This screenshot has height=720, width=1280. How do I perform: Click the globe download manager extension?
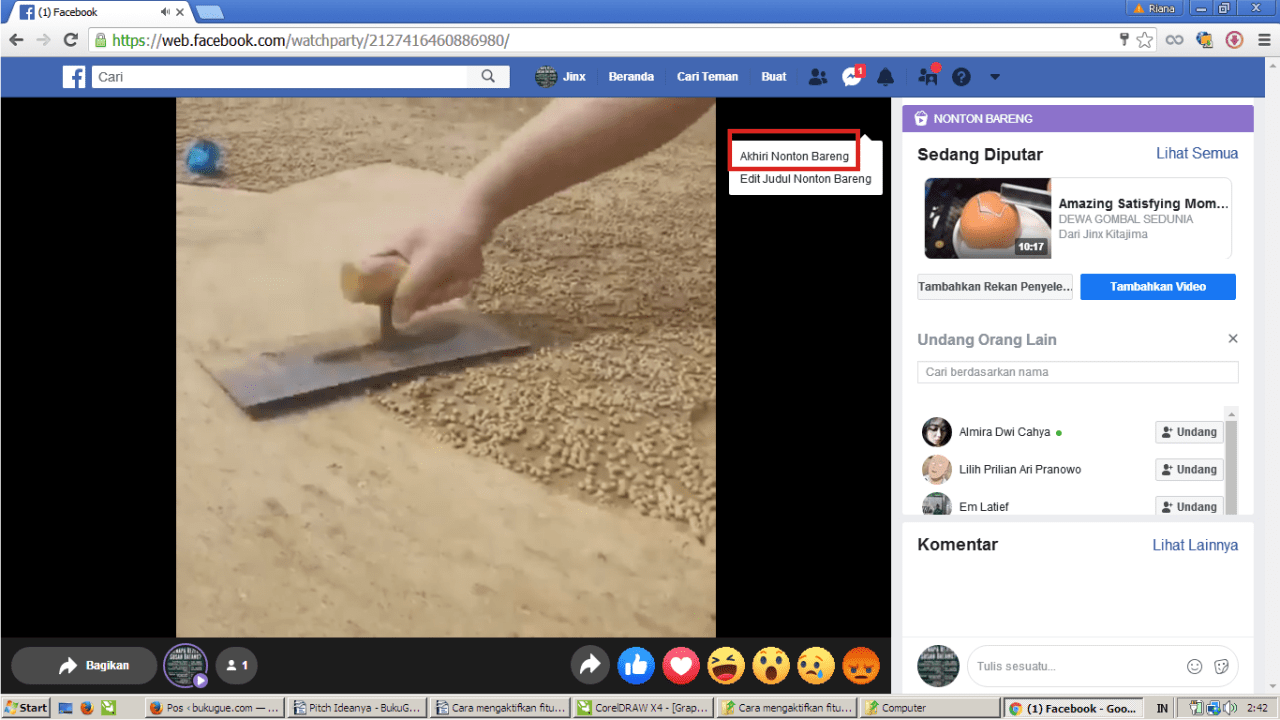coord(1205,40)
